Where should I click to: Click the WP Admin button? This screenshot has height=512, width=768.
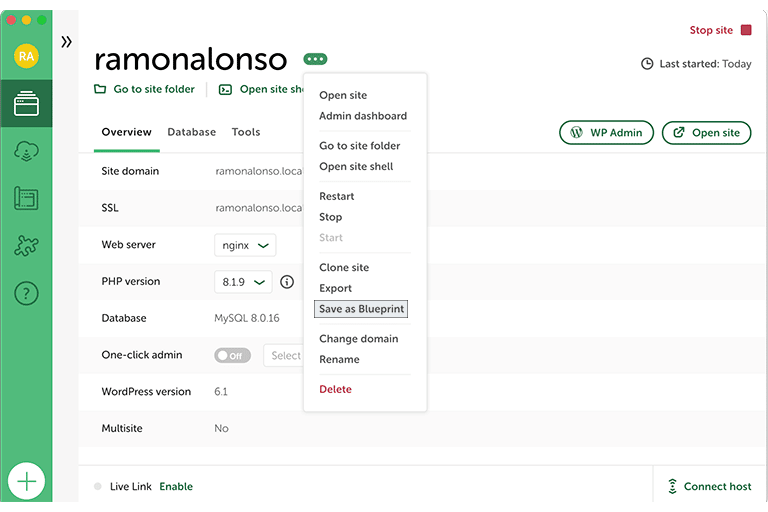(606, 133)
